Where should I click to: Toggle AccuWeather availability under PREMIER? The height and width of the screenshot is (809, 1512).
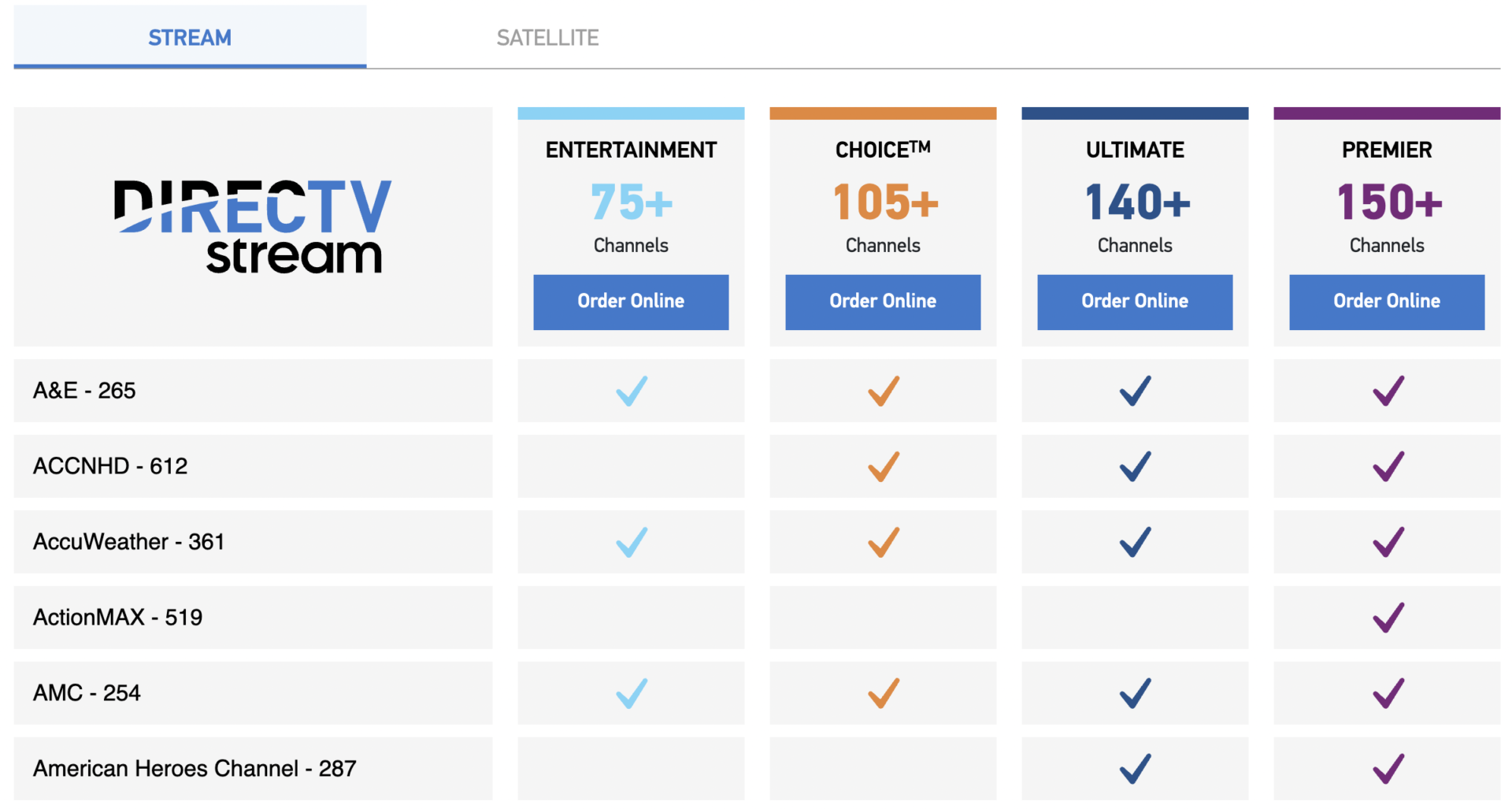click(1386, 542)
